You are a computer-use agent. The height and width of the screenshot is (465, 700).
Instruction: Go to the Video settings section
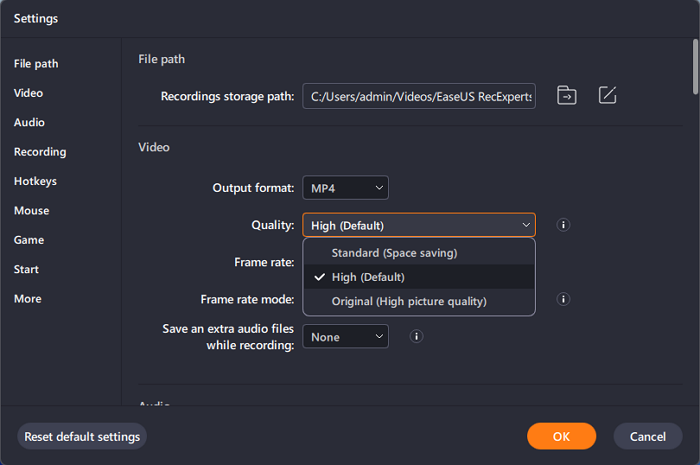coord(28,93)
